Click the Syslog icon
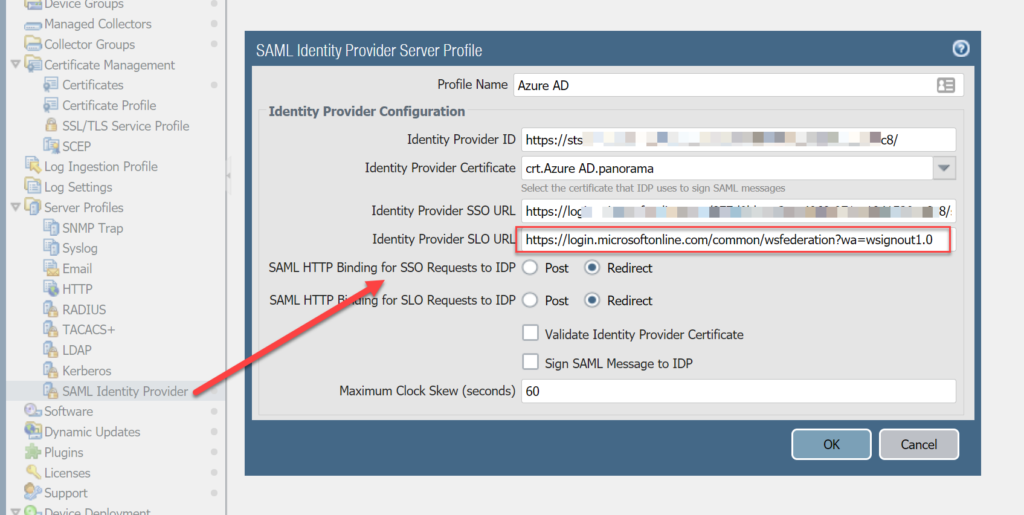Viewport: 1024px width, 515px height. tap(51, 248)
